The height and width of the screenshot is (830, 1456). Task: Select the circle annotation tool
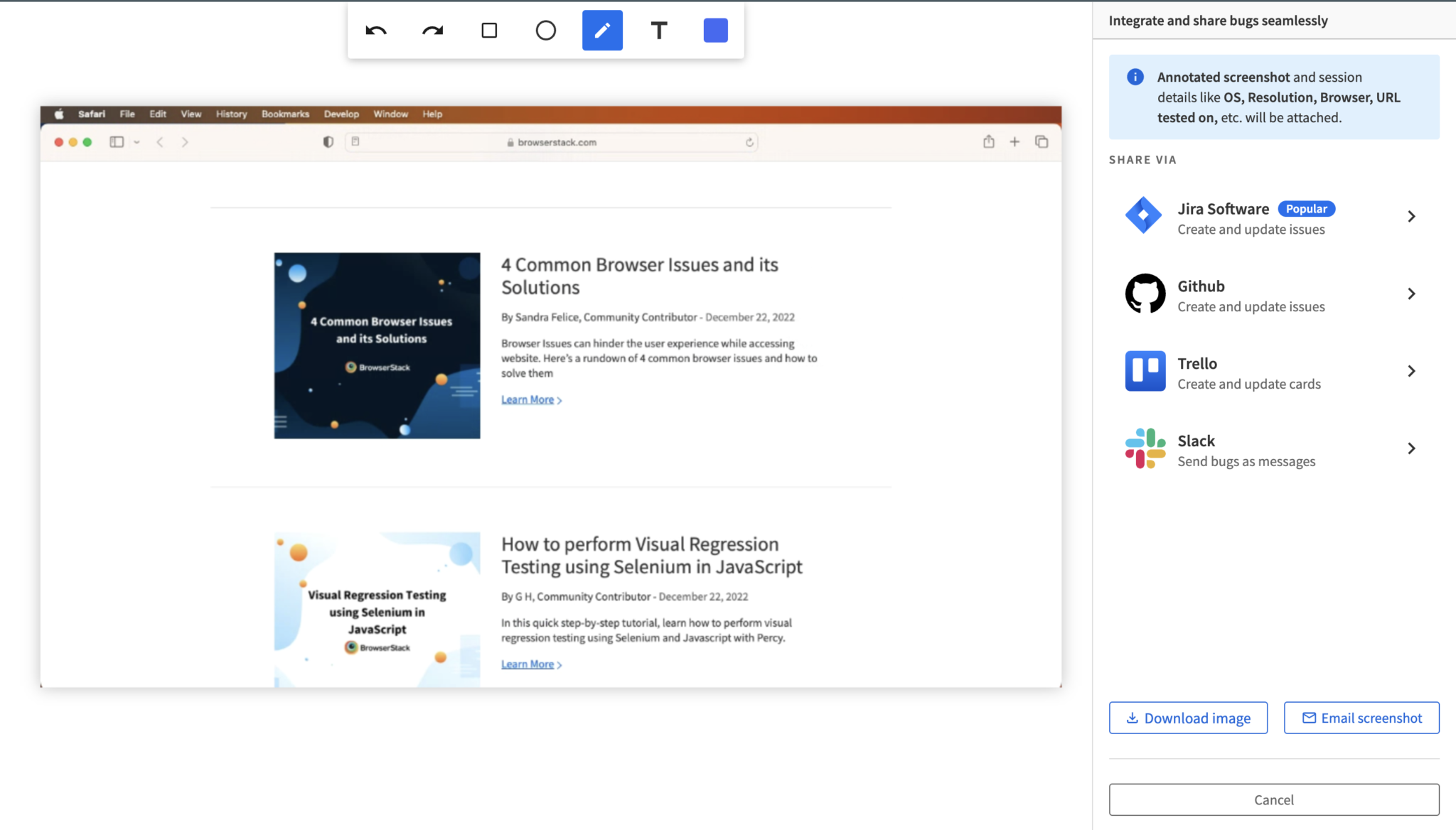[x=545, y=31]
